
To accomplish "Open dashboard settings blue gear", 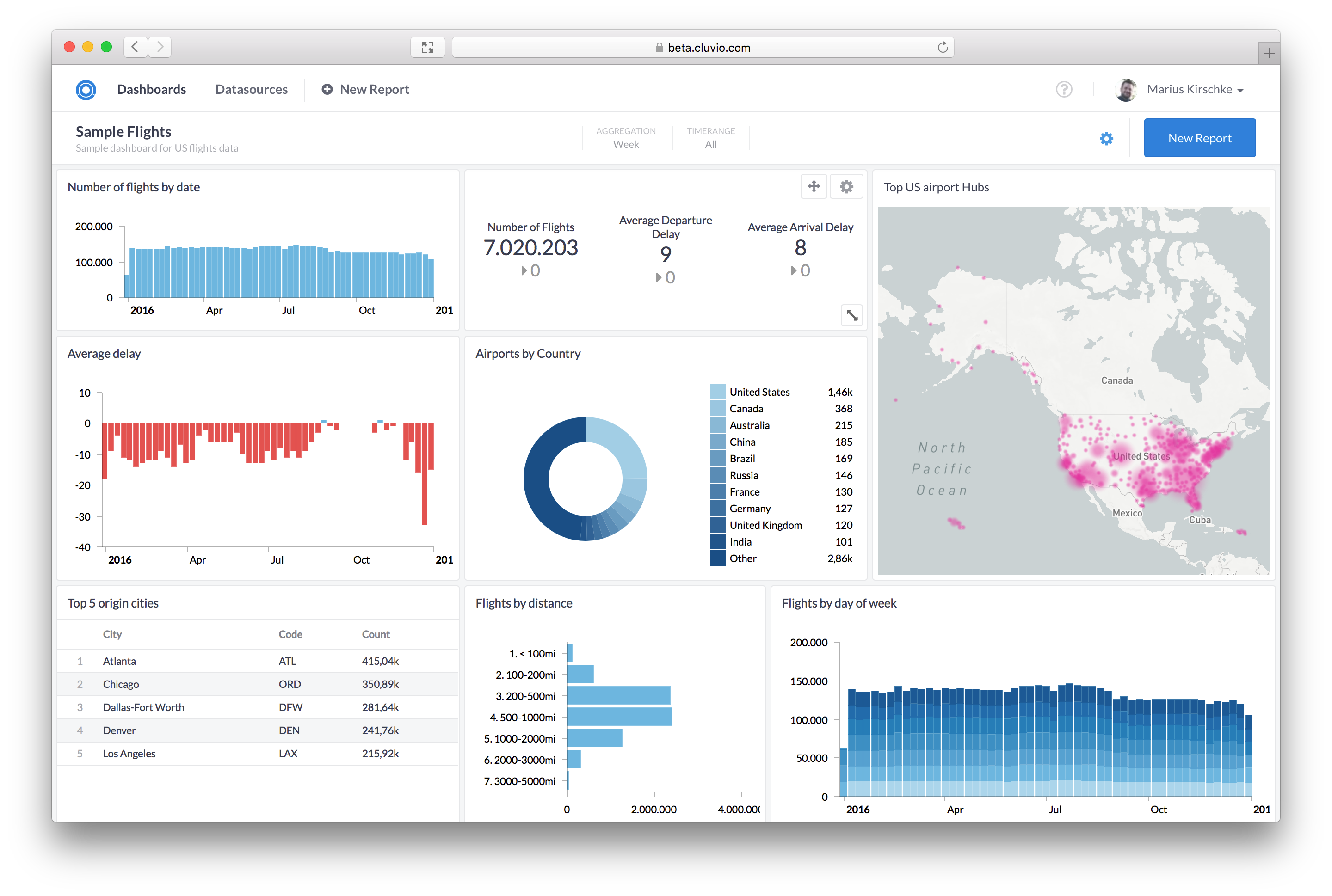I will pyautogui.click(x=1106, y=138).
